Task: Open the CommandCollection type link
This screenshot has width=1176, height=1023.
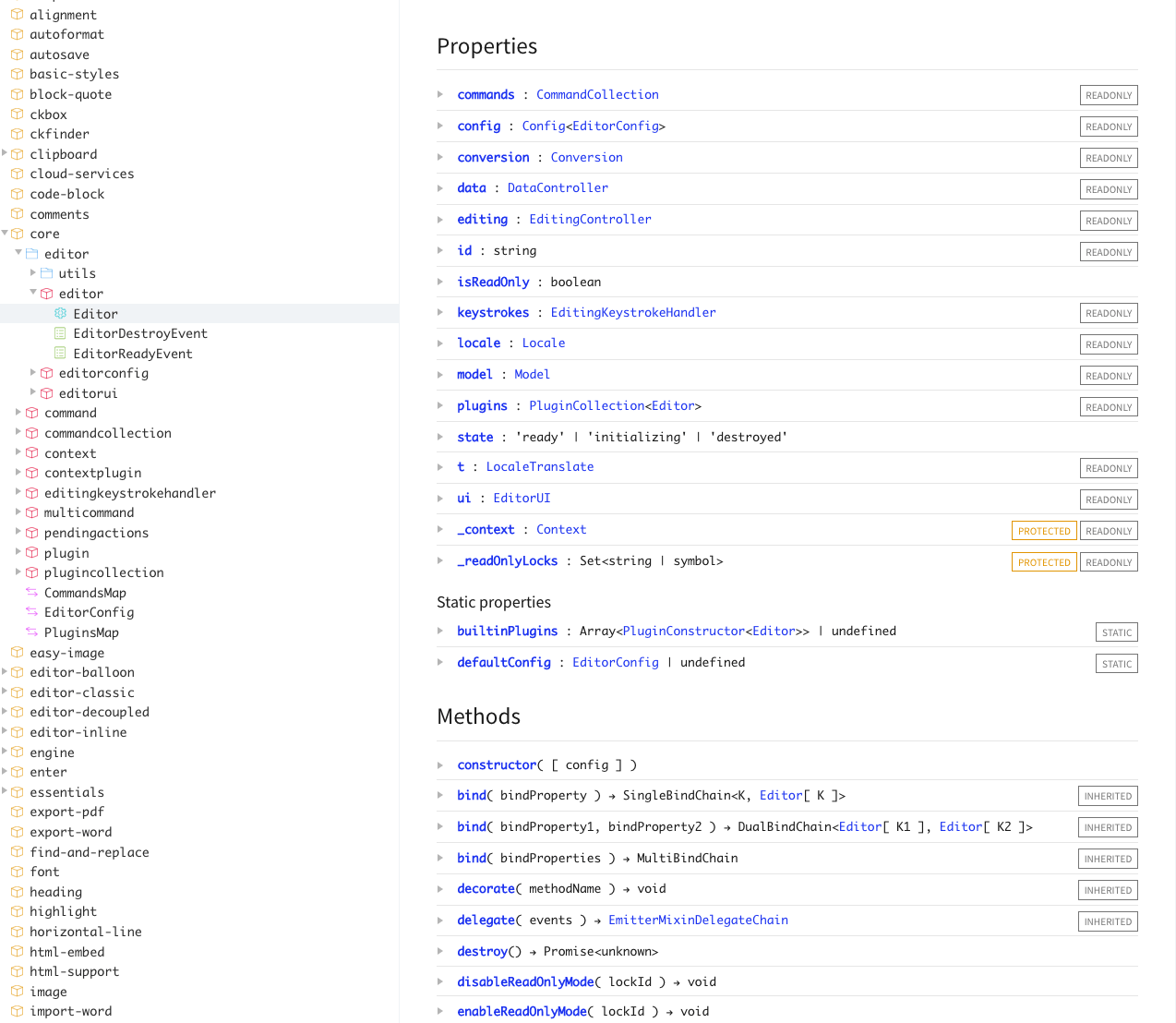Action: coord(597,94)
